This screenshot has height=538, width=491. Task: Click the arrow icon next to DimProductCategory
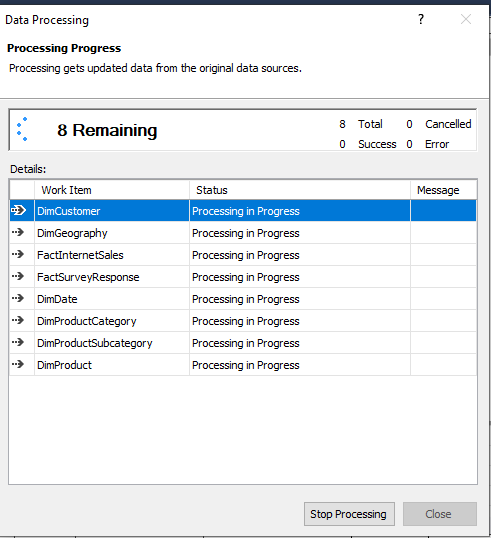click(18, 320)
